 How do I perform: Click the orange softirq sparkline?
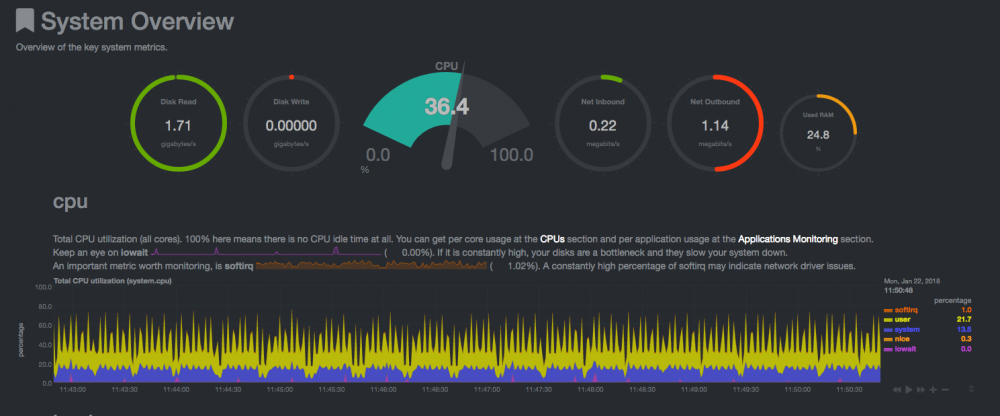(371, 265)
